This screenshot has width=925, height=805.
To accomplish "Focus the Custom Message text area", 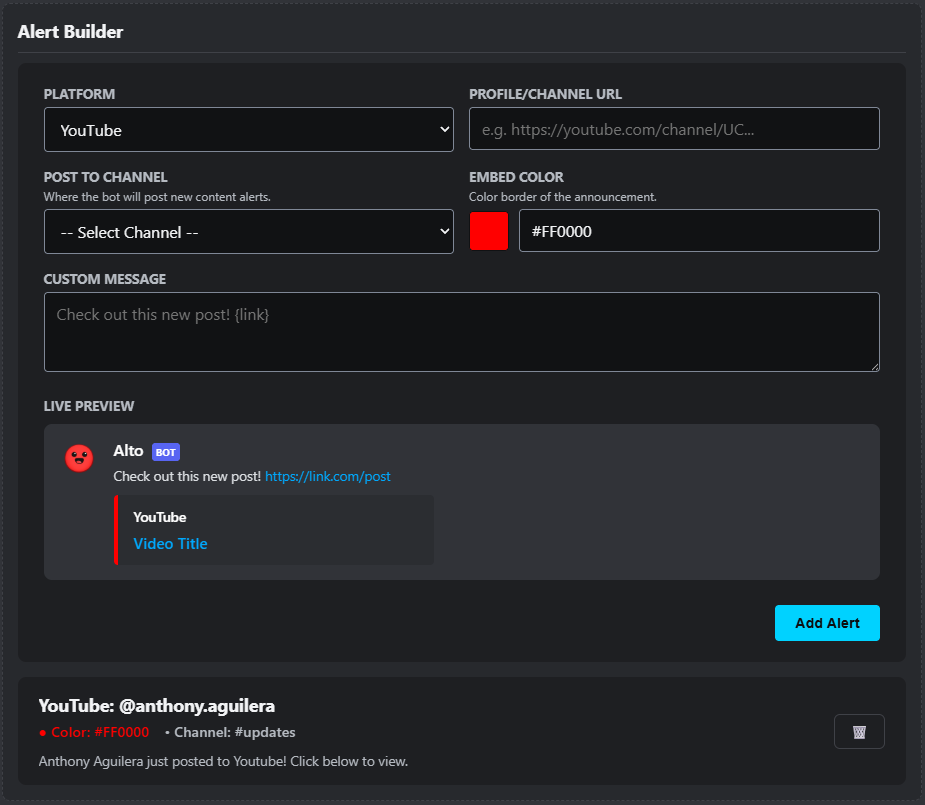I will coord(461,332).
